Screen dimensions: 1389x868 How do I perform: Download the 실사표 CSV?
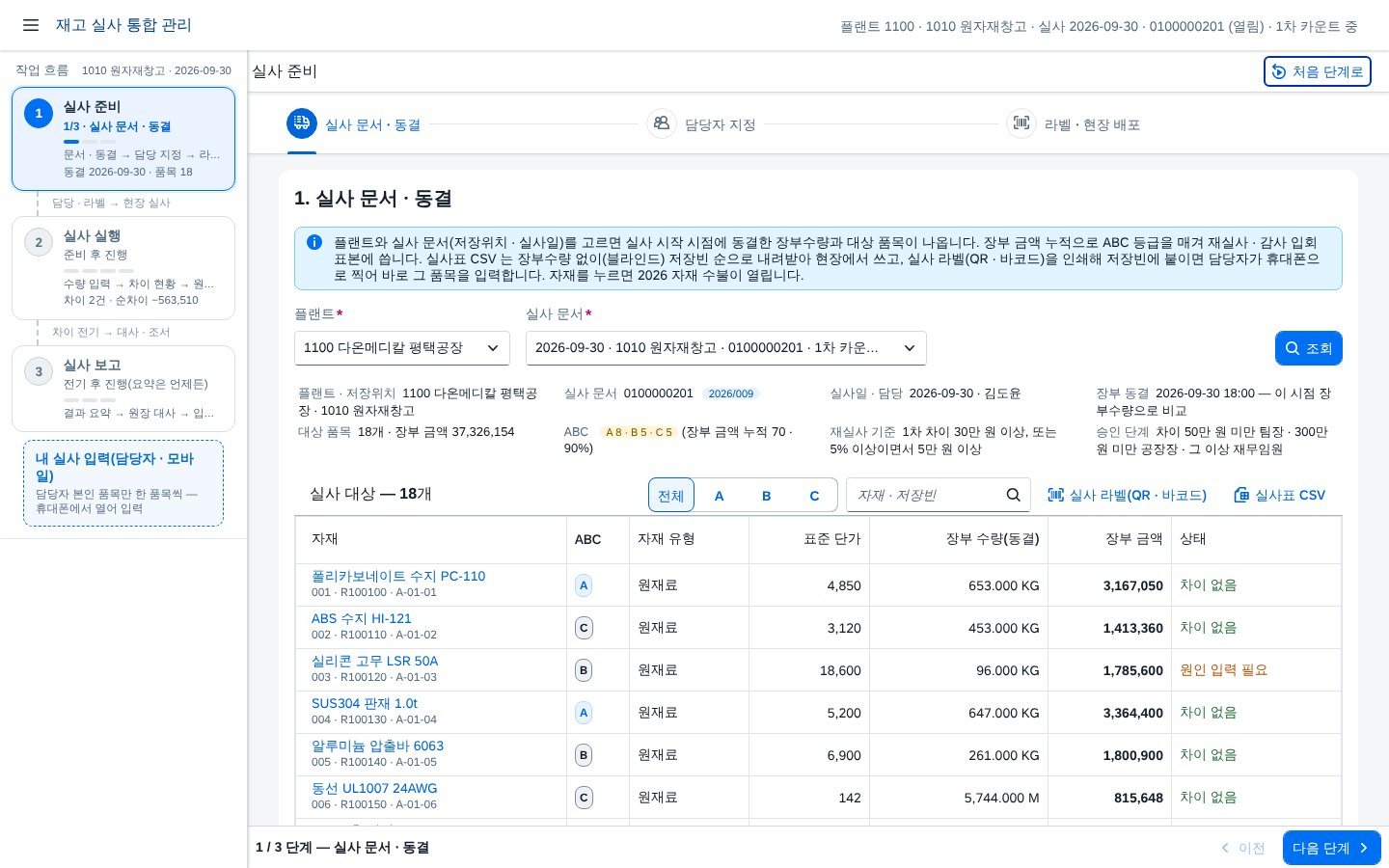click(x=1280, y=495)
